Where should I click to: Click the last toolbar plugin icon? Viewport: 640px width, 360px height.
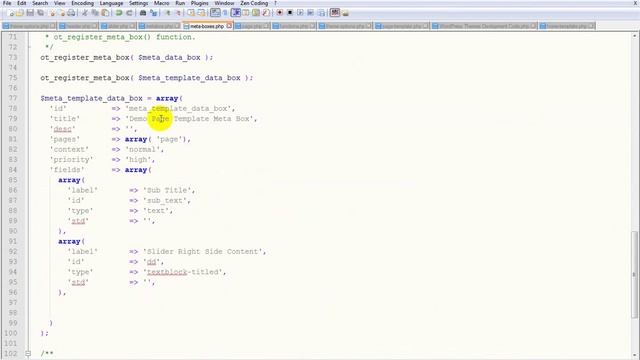pos(346,13)
